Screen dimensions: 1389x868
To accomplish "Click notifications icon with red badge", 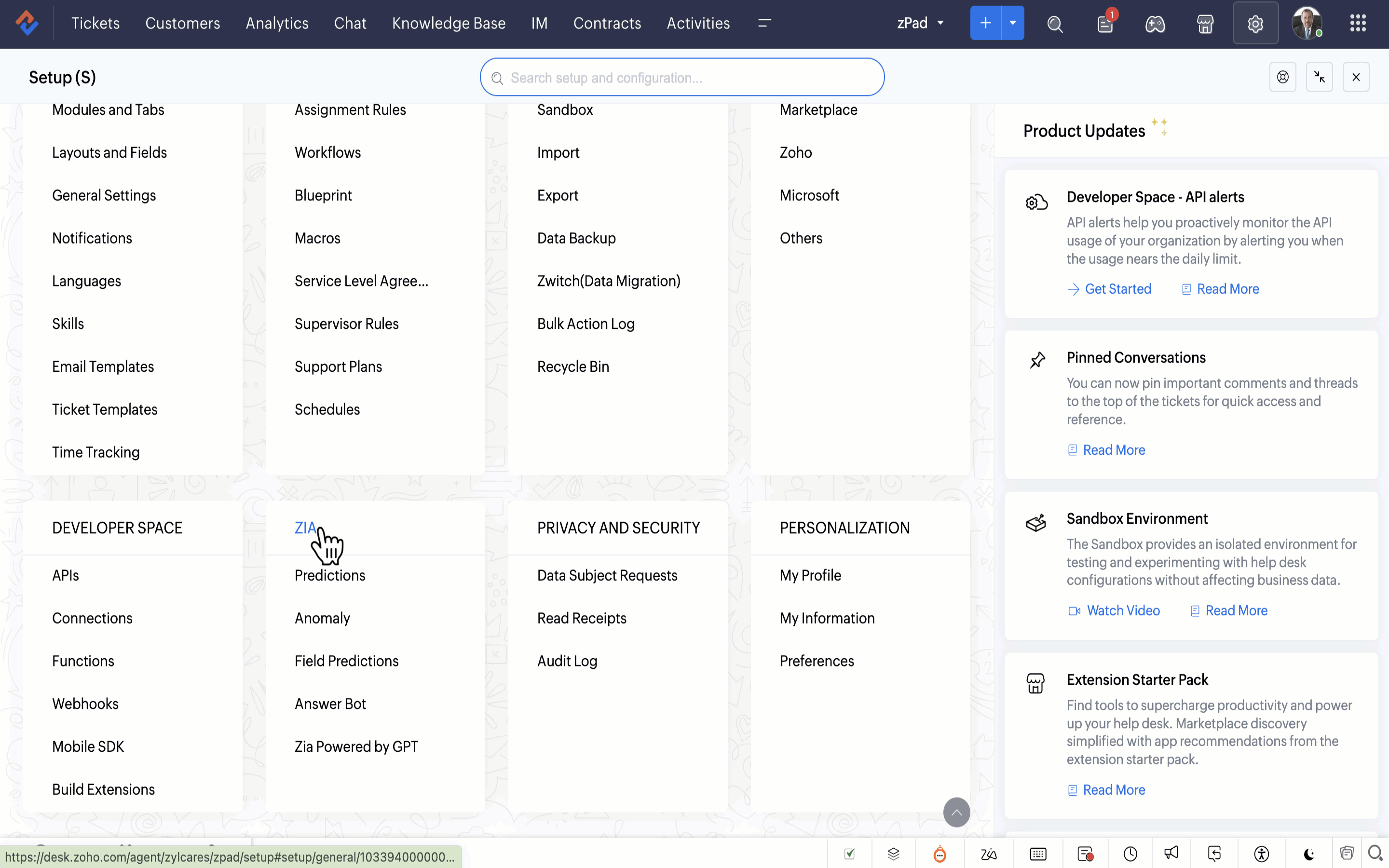I will tap(1105, 24).
